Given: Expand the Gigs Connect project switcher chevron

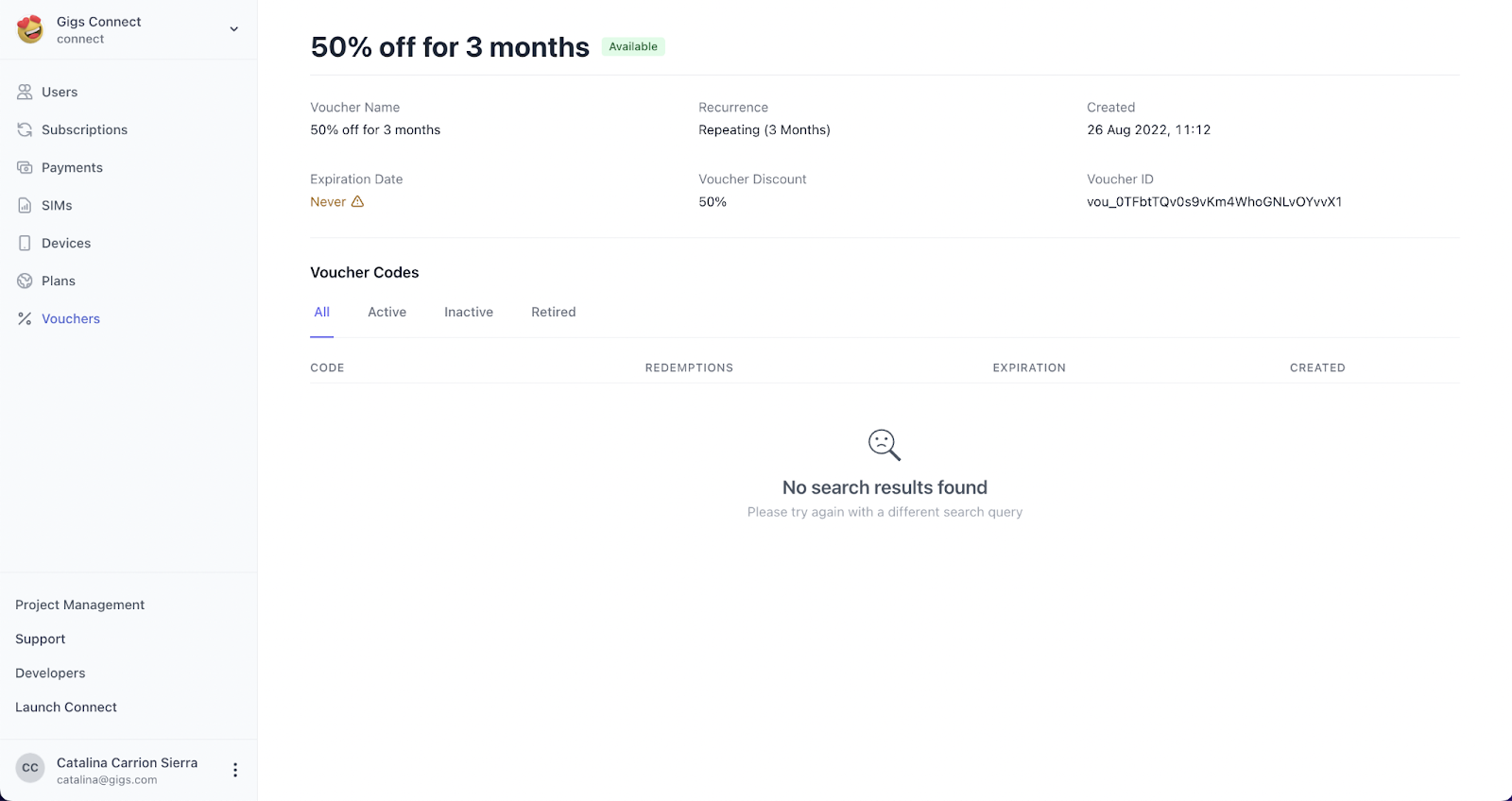Looking at the screenshot, I should point(234,29).
